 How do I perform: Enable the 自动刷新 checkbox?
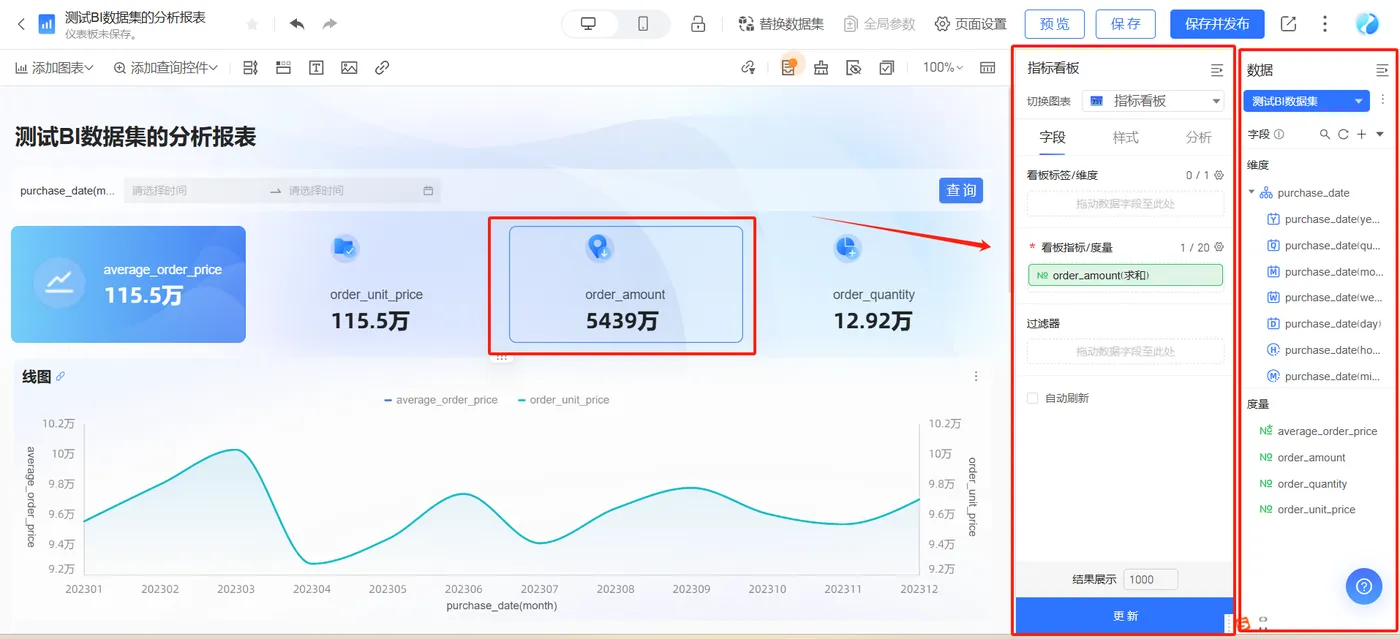click(x=1033, y=398)
